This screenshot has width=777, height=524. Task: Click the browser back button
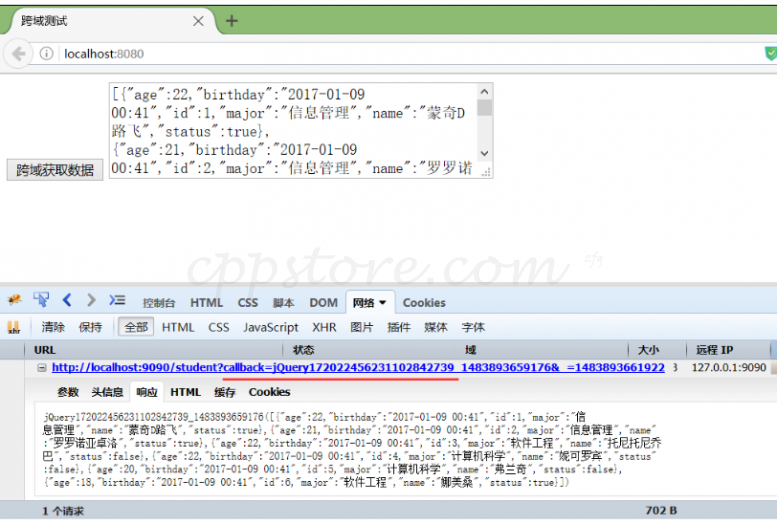pyautogui.click(x=18, y=54)
